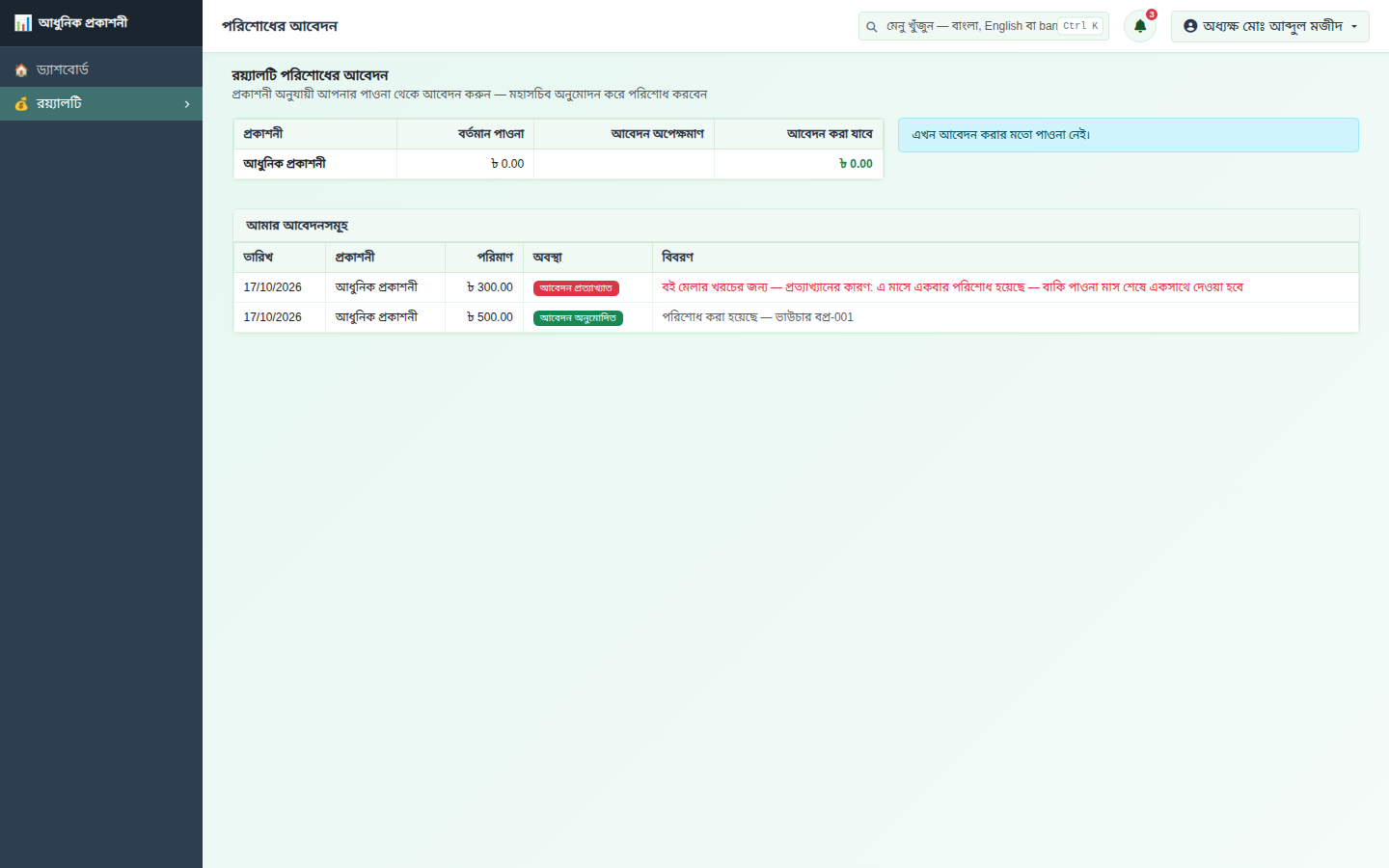Viewport: 1389px width, 868px height.
Task: Click the আবেদন অনুমোদিত status badge
Action: pos(578,318)
